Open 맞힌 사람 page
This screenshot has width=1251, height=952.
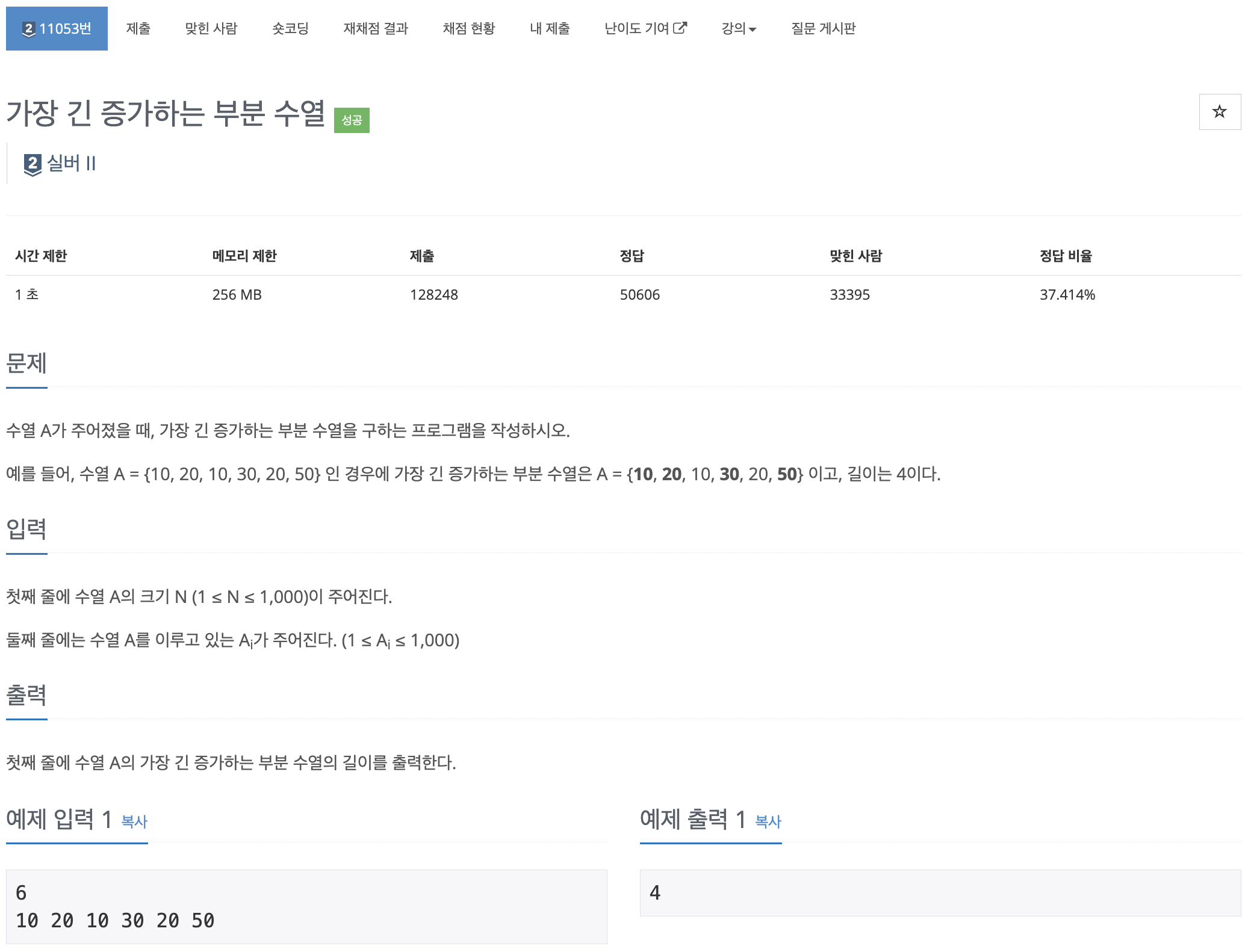(212, 28)
